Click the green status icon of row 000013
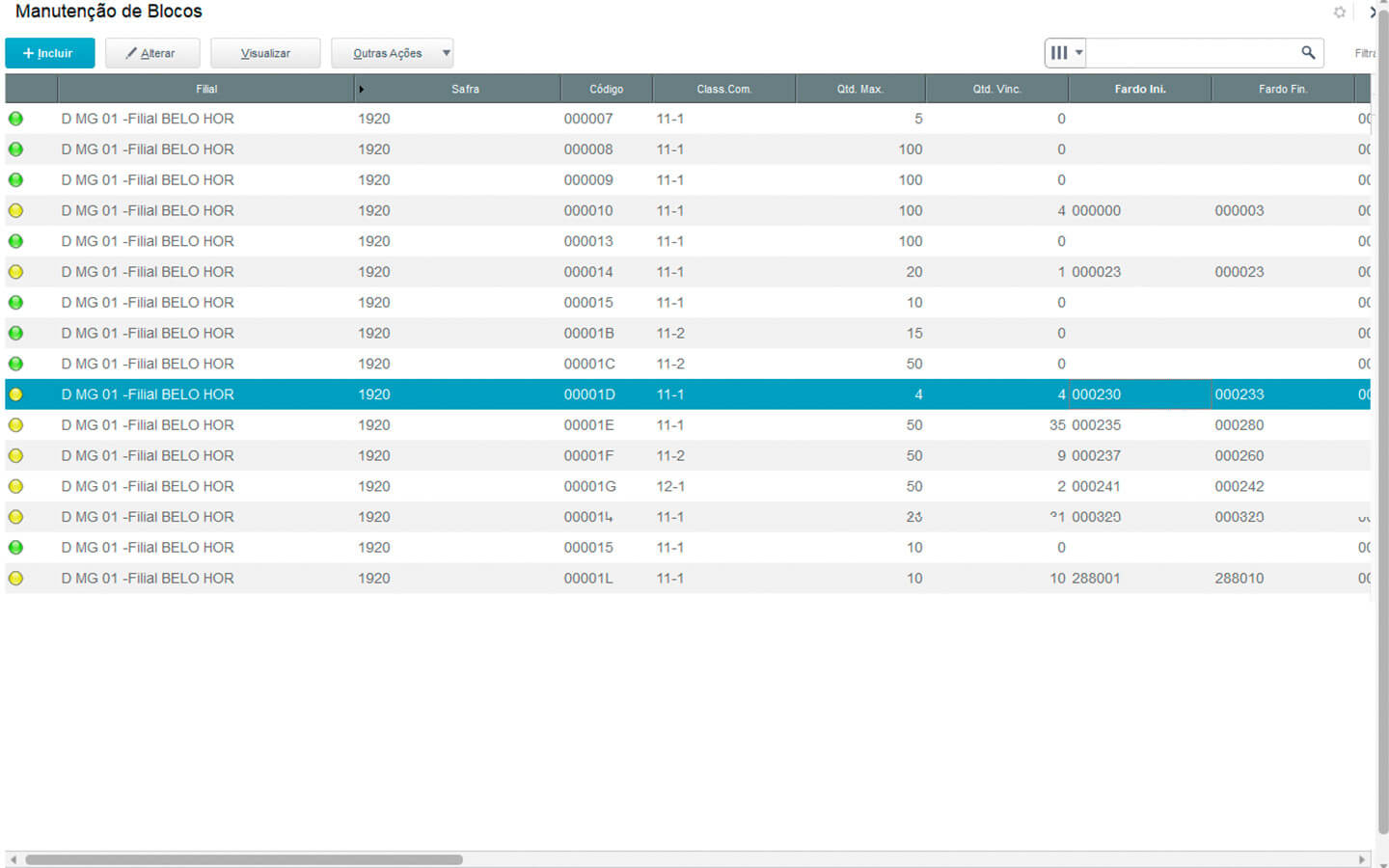The height and width of the screenshot is (868, 1389). coord(16,241)
